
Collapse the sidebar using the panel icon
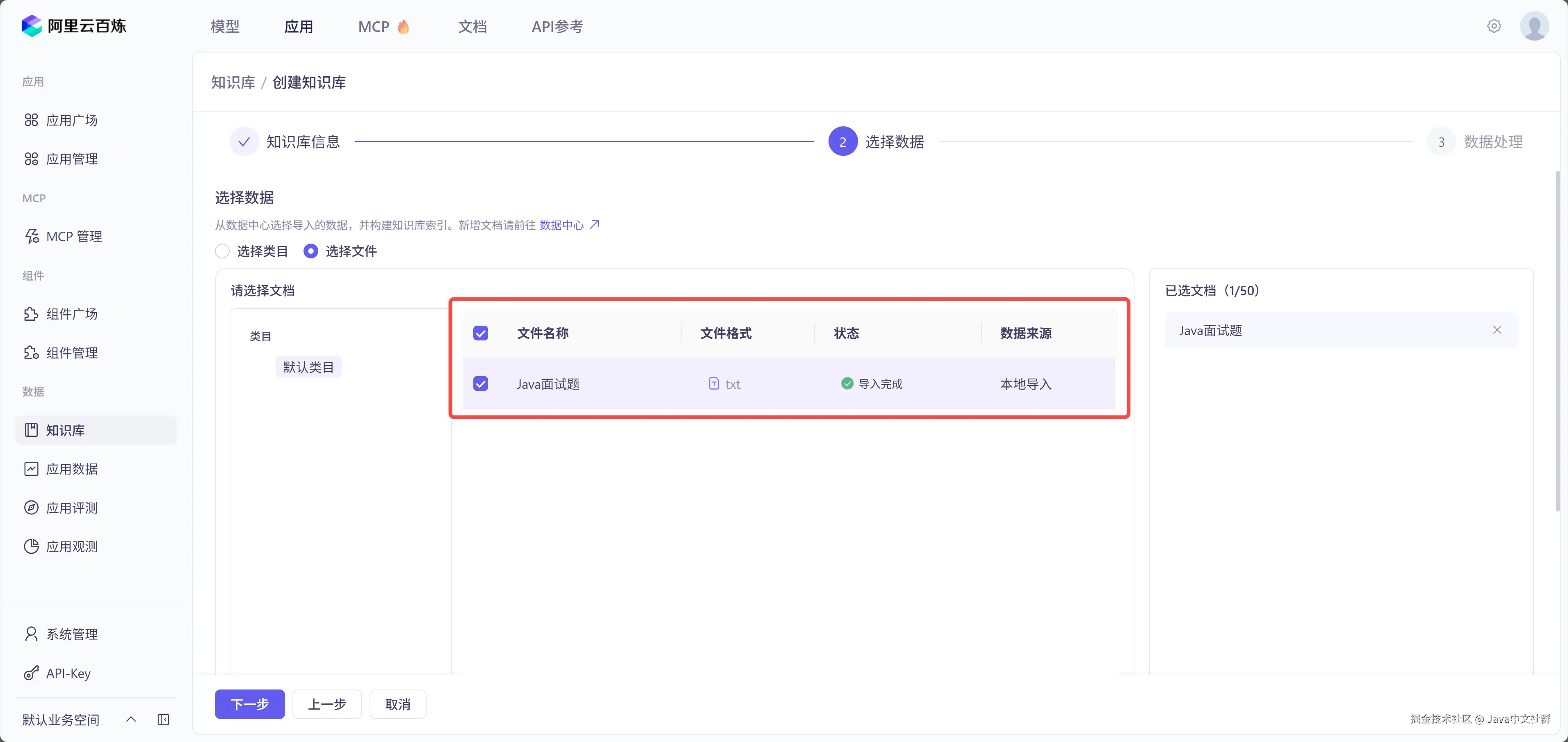163,719
